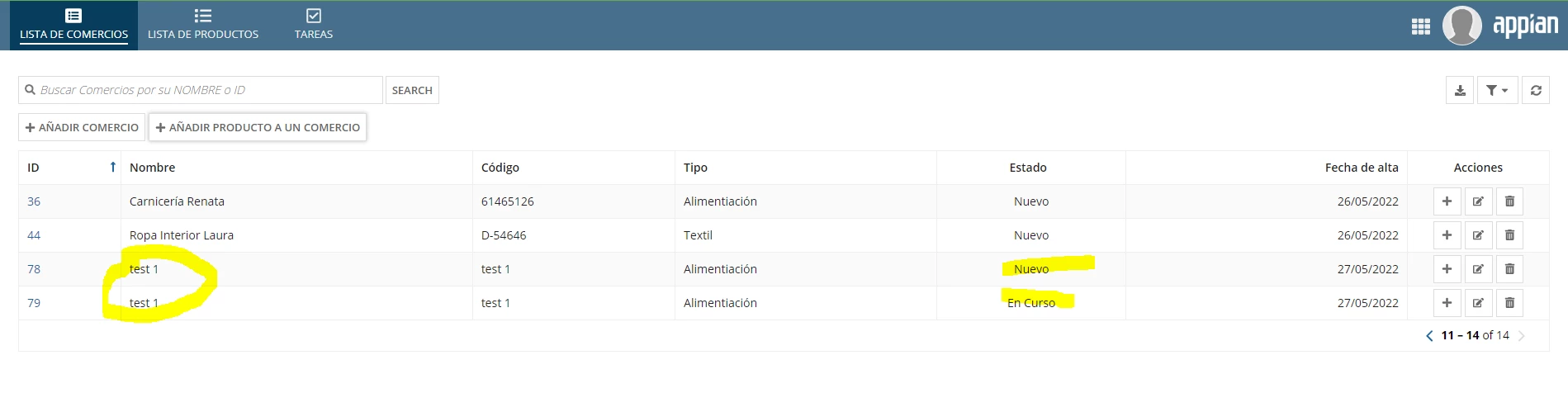The height and width of the screenshot is (393, 1568).
Task: Open the Tareas tab
Action: [314, 26]
